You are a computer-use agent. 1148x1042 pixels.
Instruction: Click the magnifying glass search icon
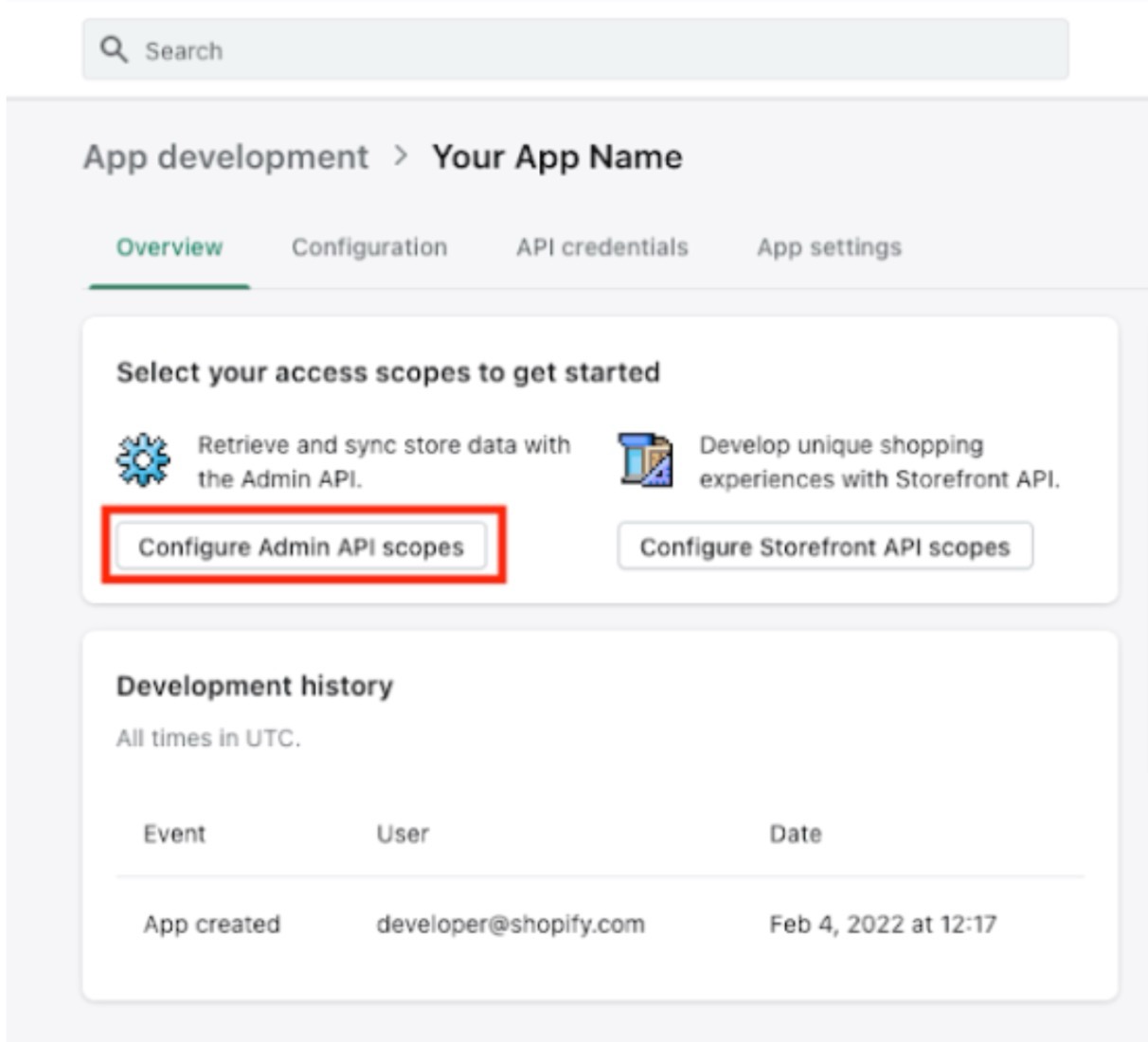[x=114, y=49]
